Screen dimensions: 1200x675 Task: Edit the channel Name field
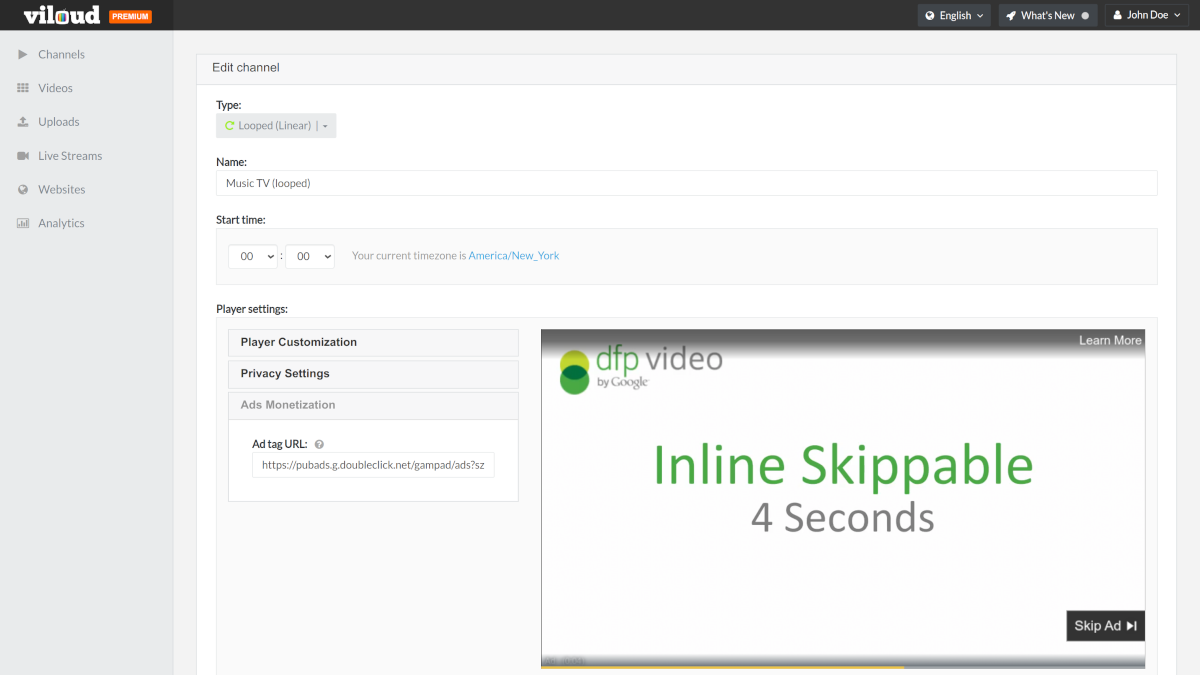pyautogui.click(x=687, y=182)
